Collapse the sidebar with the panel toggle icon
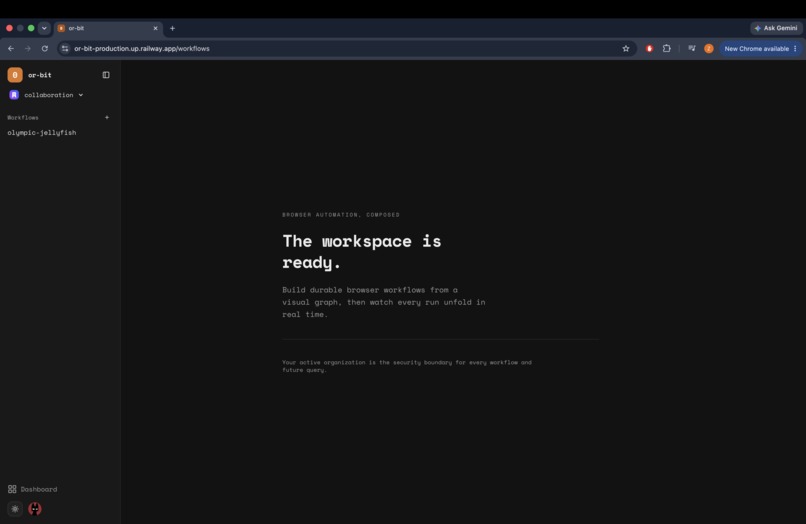The image size is (806, 524). (106, 75)
